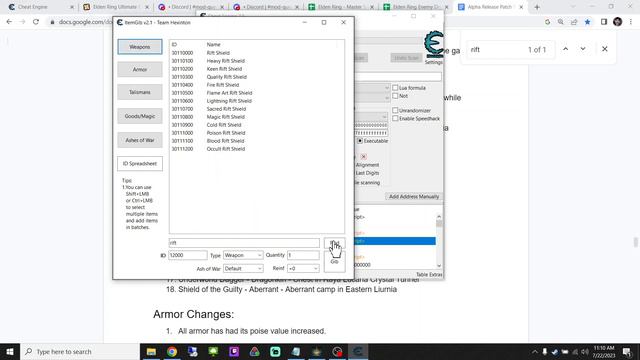The height and width of the screenshot is (360, 640).
Task: Switch to the first Discord browser tab
Action: click(191, 7)
